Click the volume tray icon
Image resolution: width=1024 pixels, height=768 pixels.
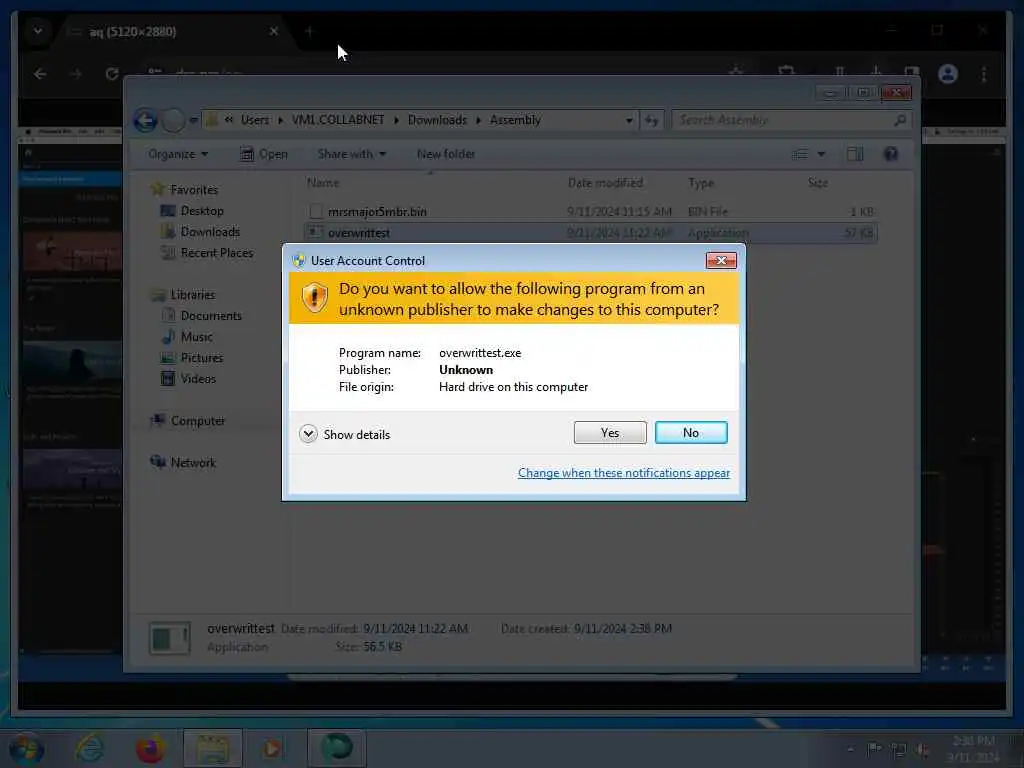922,750
